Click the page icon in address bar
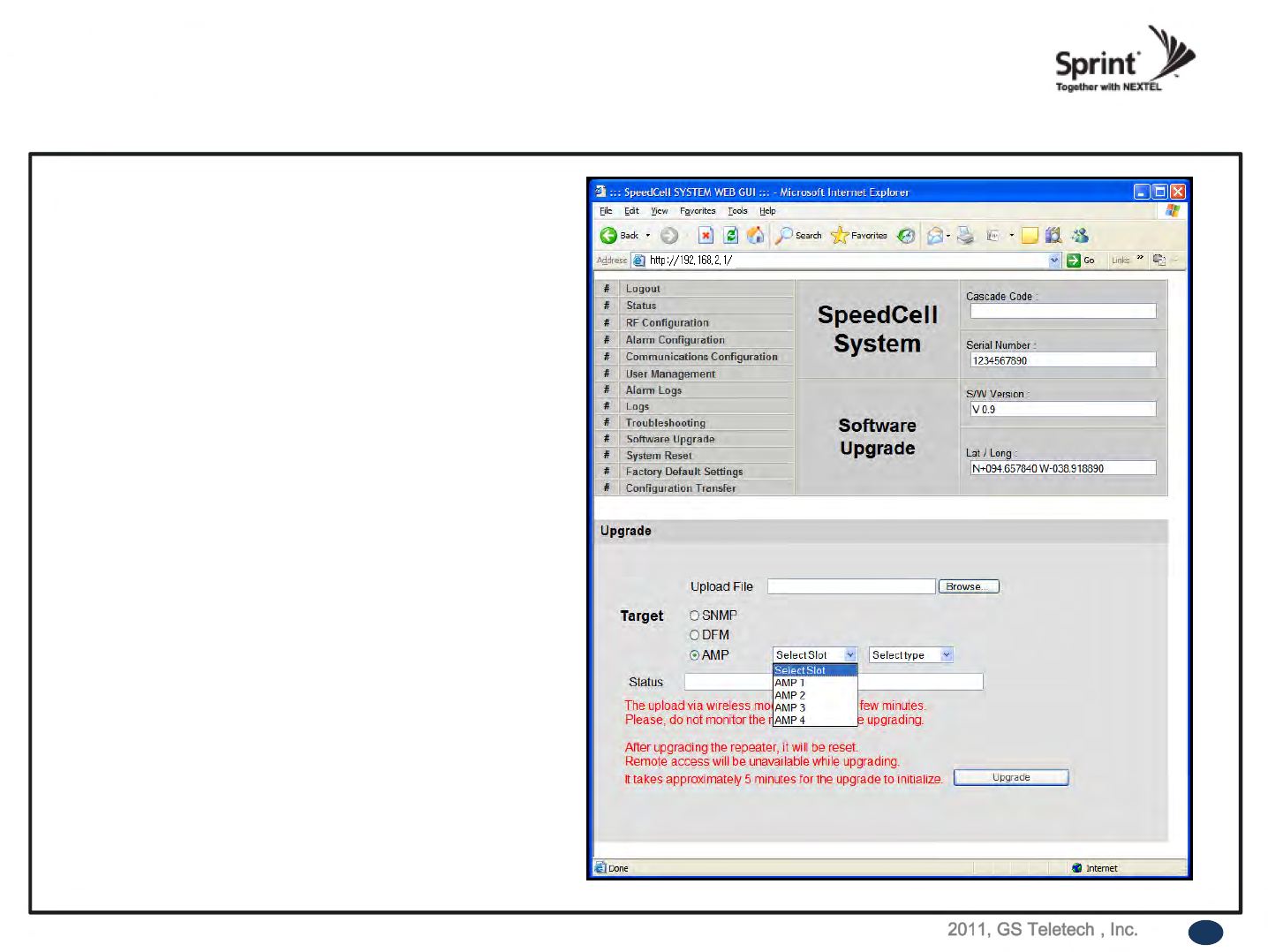The image size is (1268, 952). click(639, 261)
